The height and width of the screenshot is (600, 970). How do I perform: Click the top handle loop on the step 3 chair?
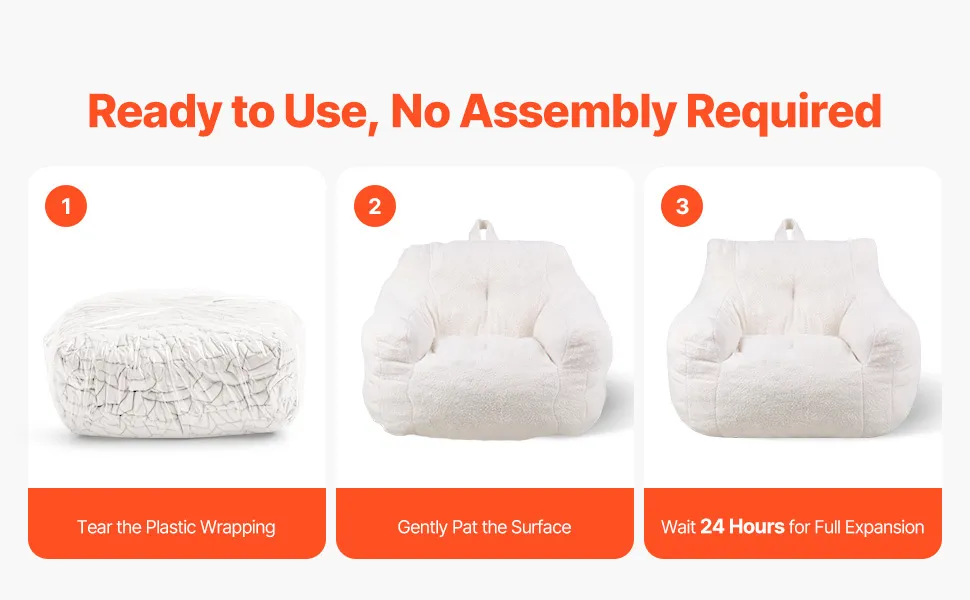790,229
